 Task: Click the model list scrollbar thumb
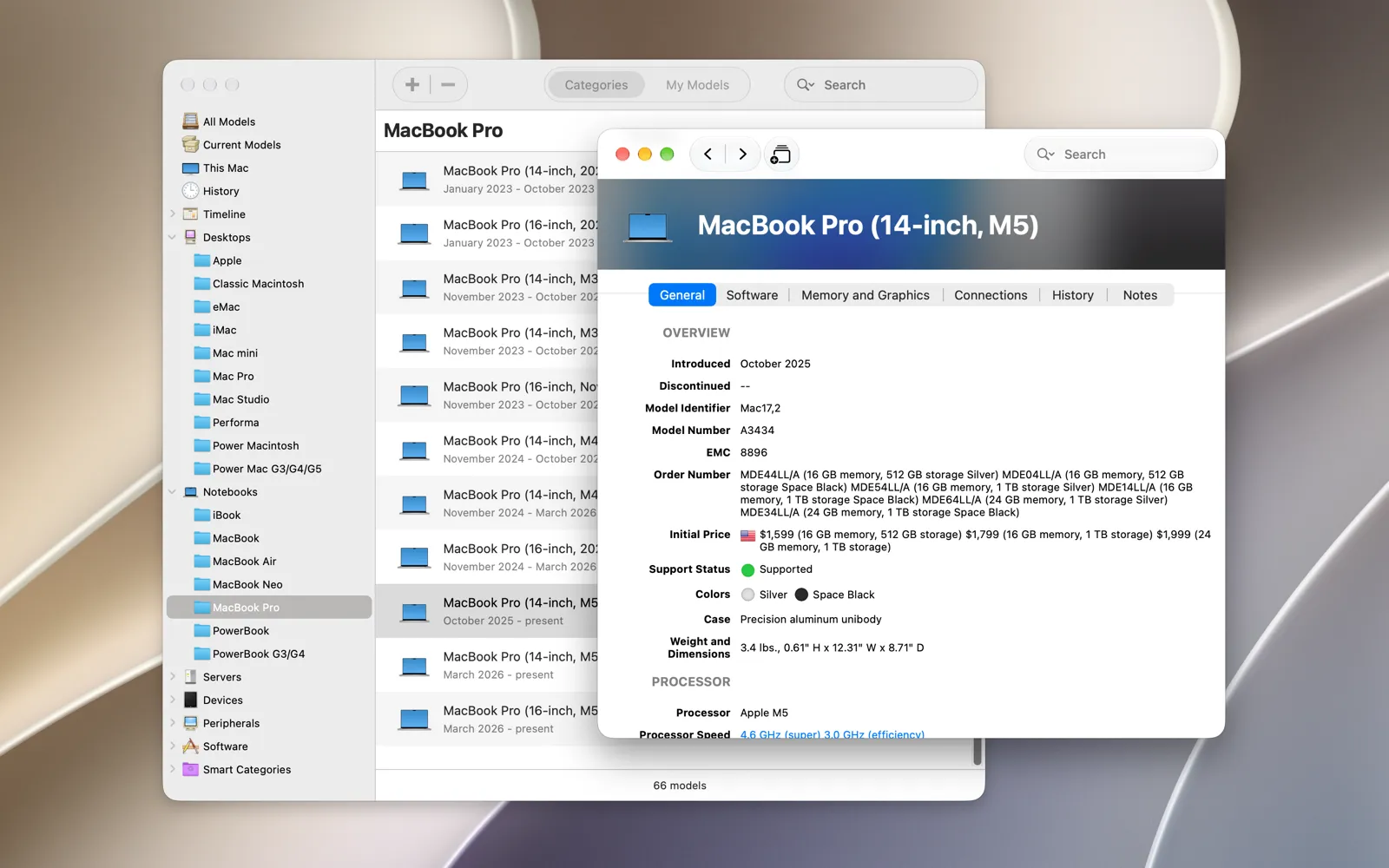[978, 751]
